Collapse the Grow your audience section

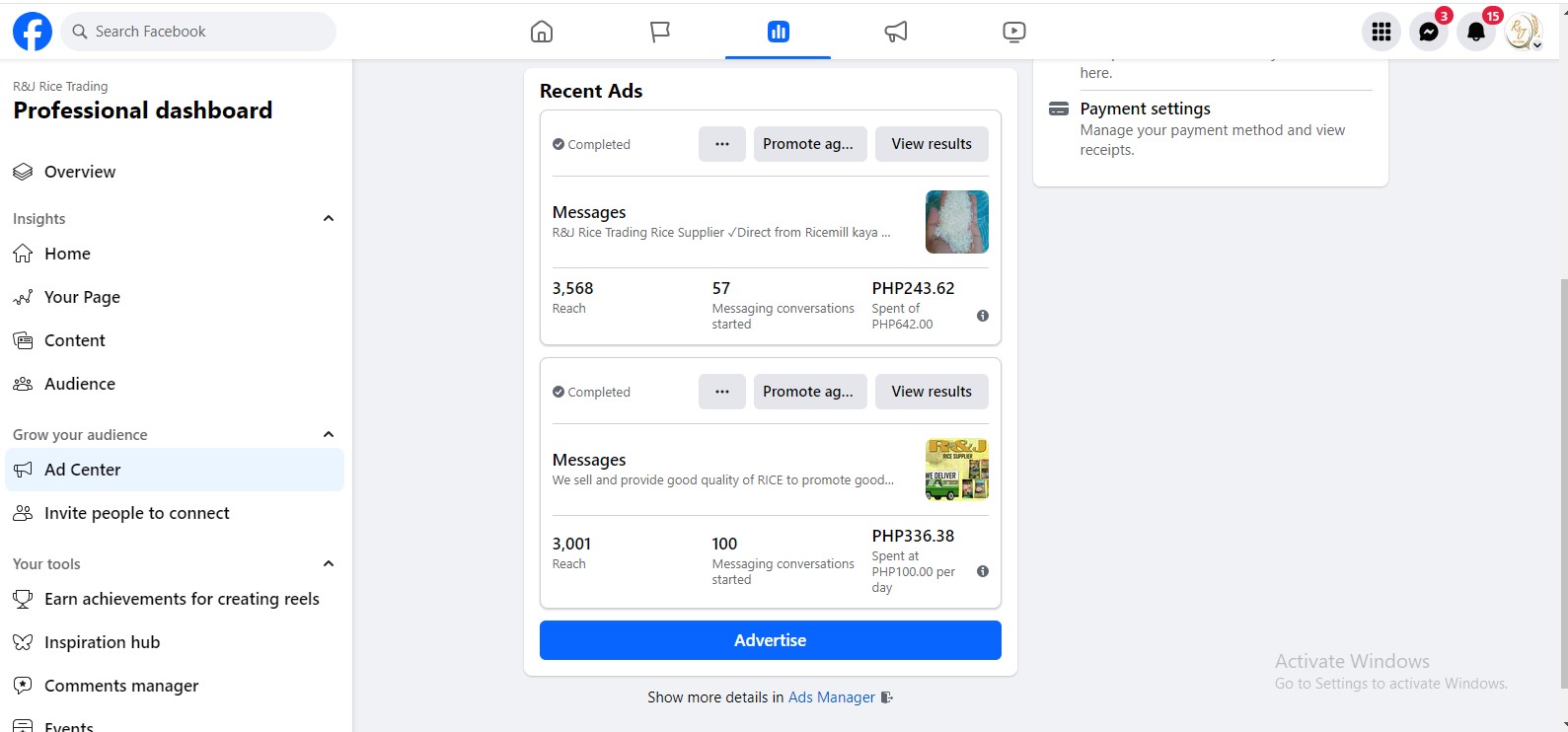click(329, 434)
